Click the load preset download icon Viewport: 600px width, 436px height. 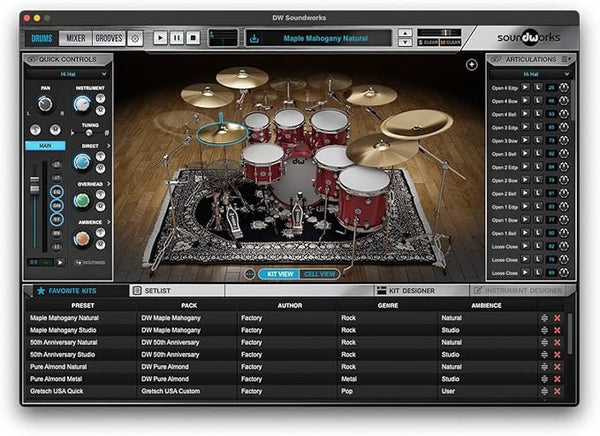coord(254,38)
